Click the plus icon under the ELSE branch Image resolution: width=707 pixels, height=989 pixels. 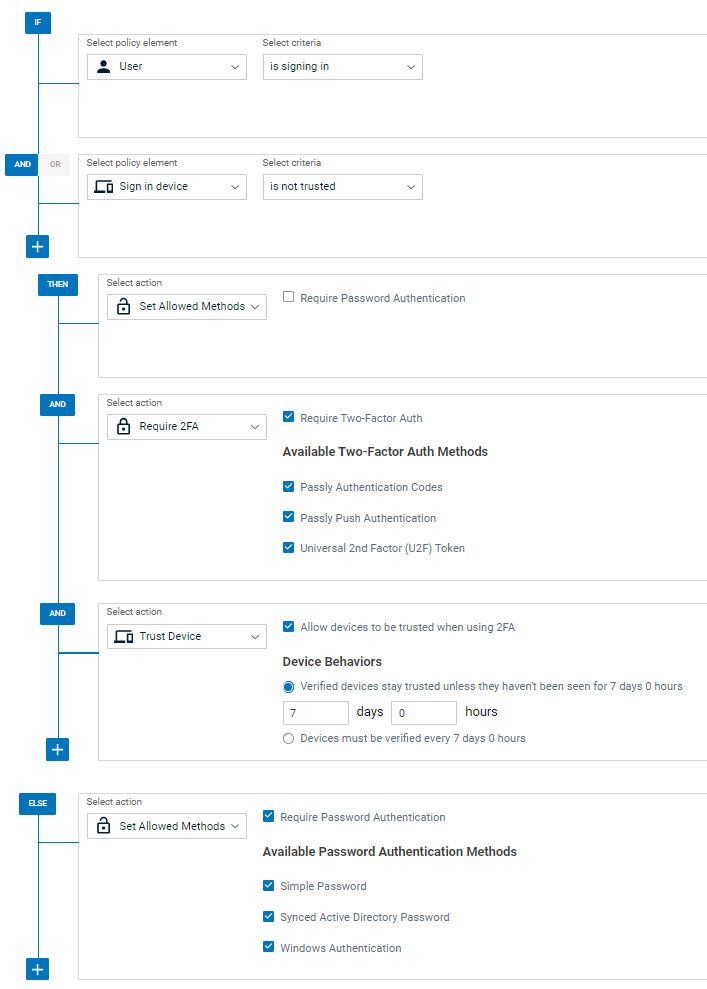tap(38, 969)
